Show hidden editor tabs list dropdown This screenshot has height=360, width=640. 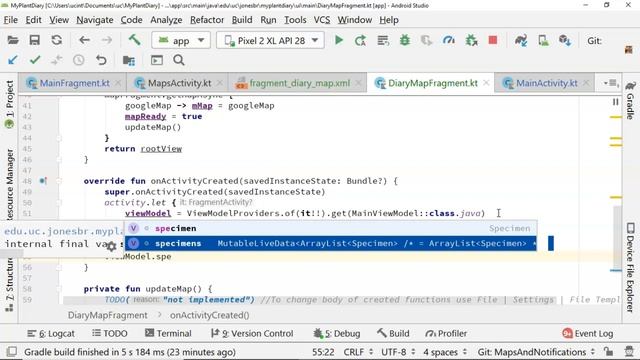click(611, 83)
